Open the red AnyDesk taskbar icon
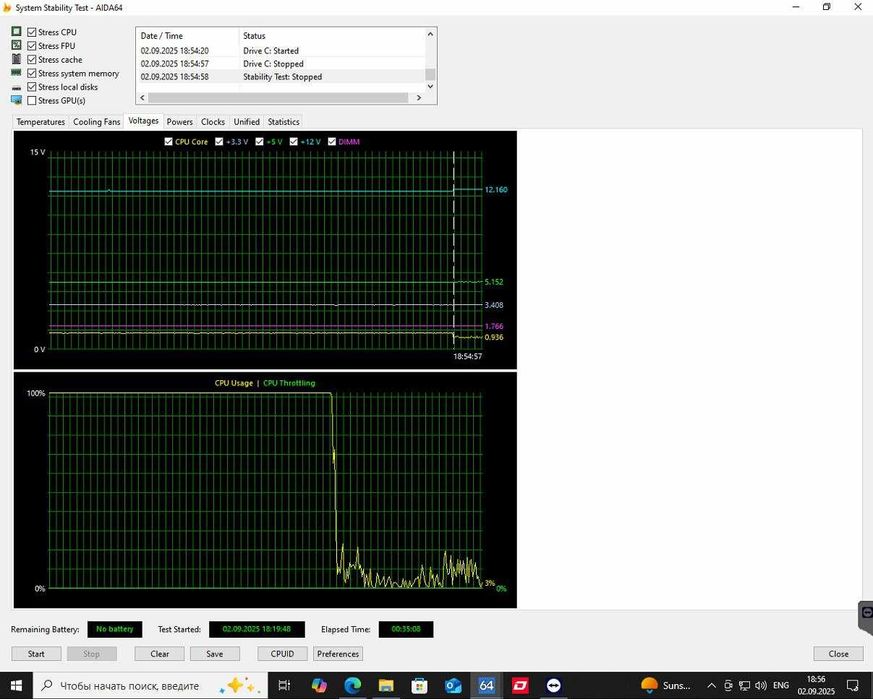The width and height of the screenshot is (873, 699). tap(520, 685)
